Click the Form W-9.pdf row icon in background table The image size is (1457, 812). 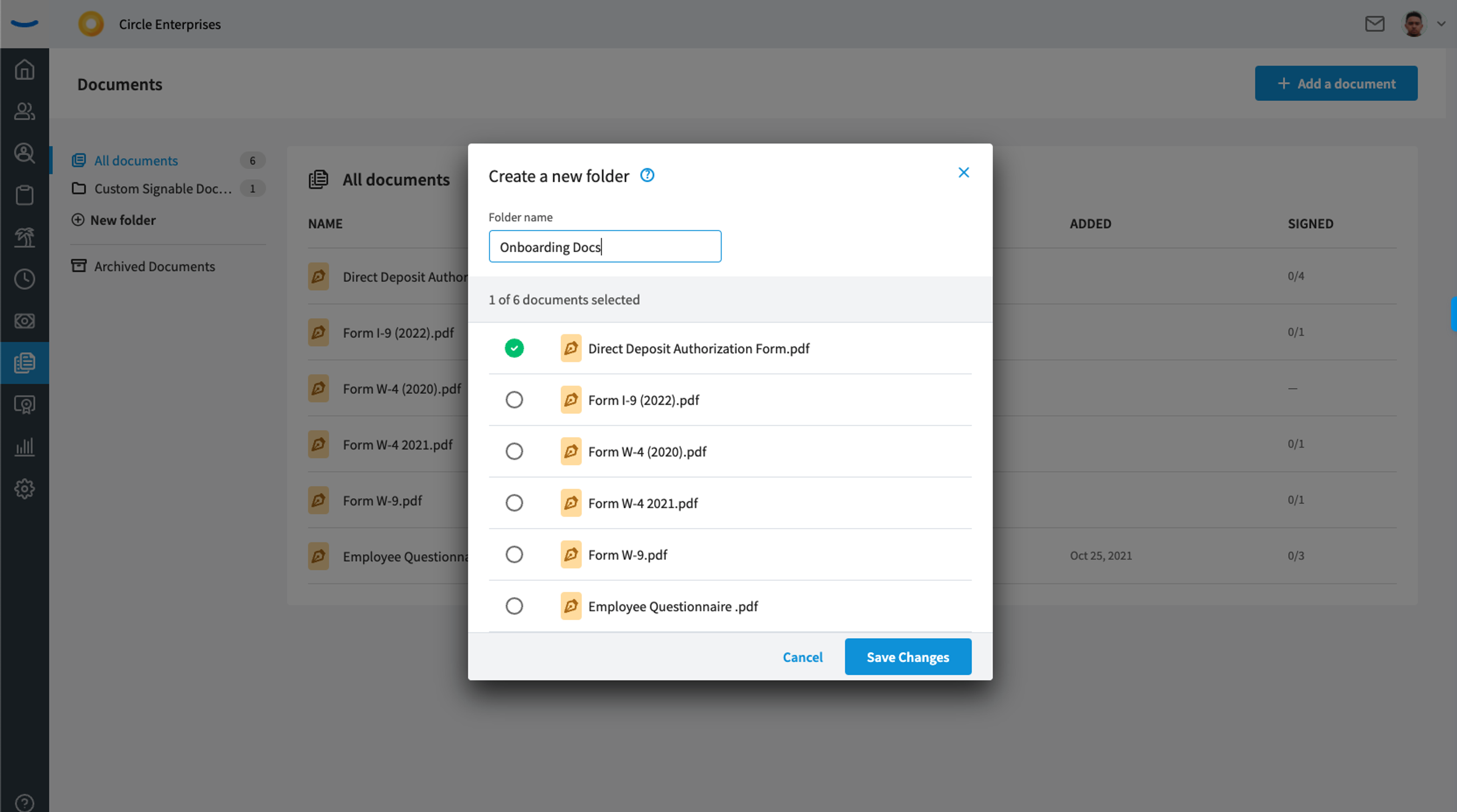point(318,500)
